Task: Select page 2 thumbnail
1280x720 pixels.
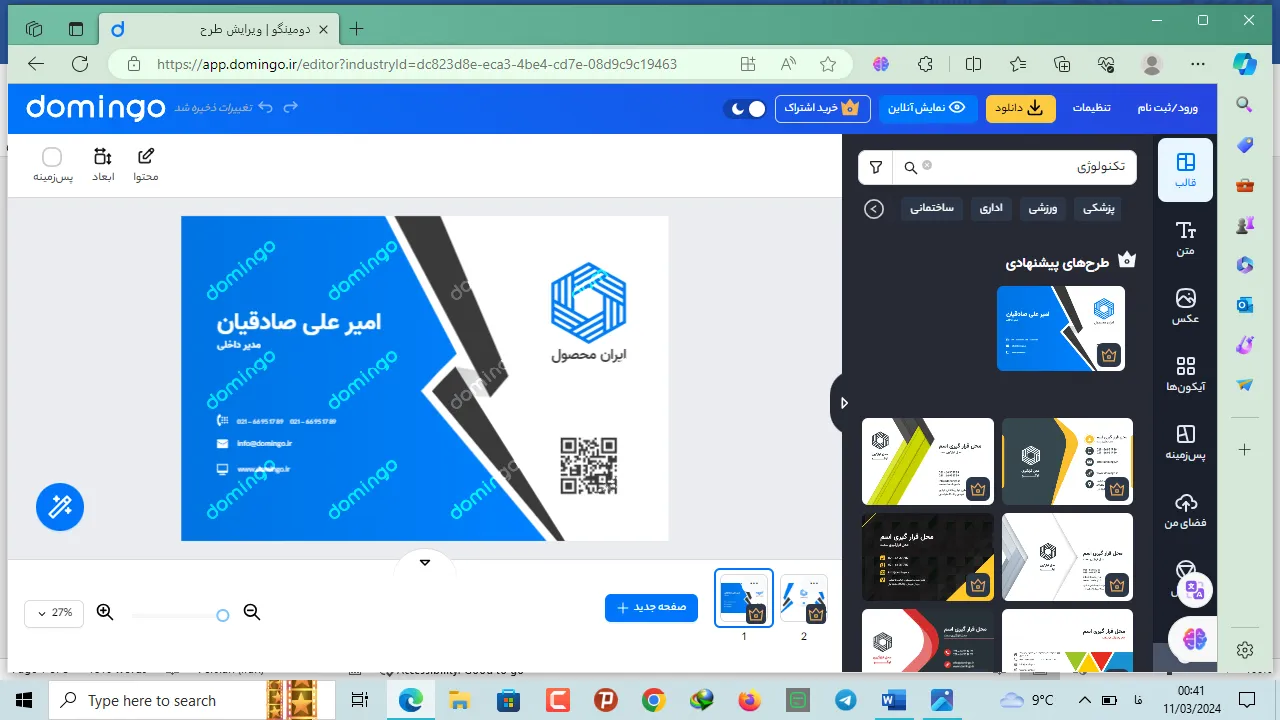Action: point(804,598)
